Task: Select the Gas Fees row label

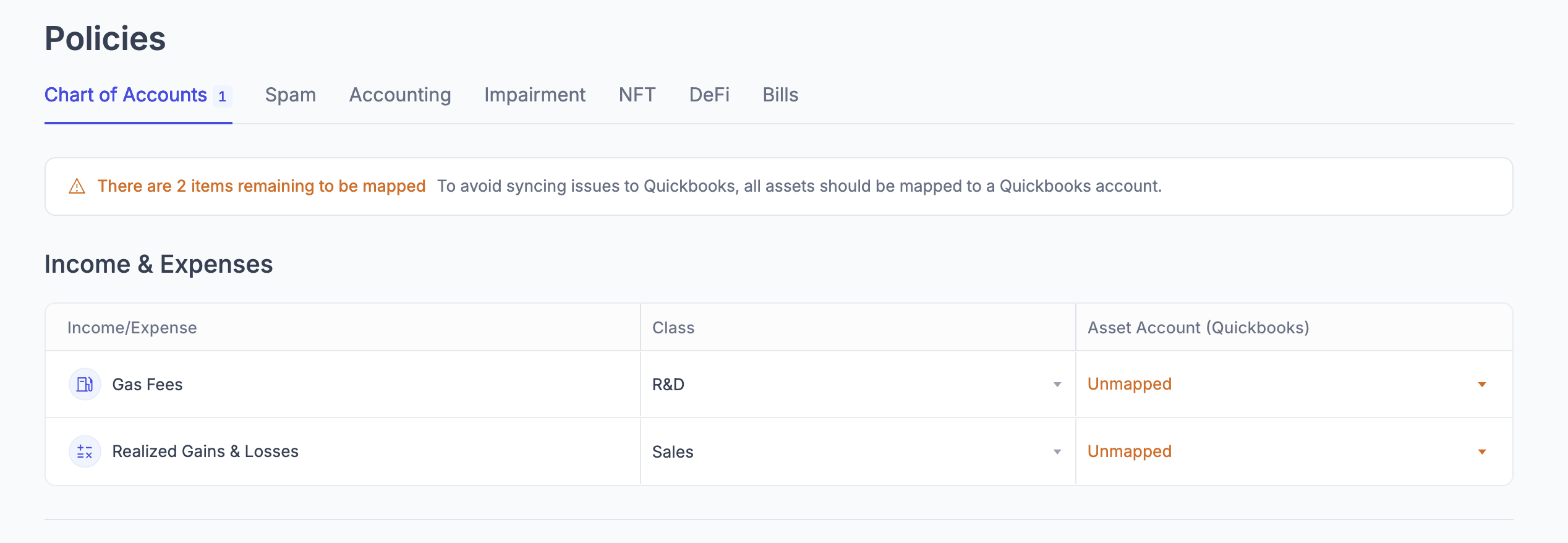Action: (147, 385)
